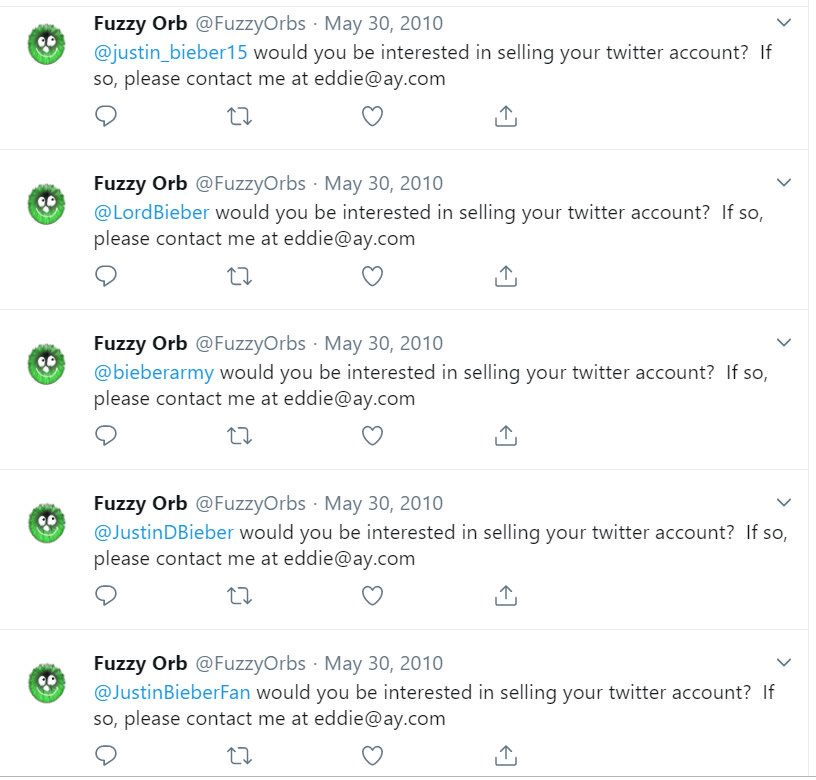This screenshot has height=780, width=816.
Task: Visit the @JustinDBieber profile mention
Action: pos(163,532)
